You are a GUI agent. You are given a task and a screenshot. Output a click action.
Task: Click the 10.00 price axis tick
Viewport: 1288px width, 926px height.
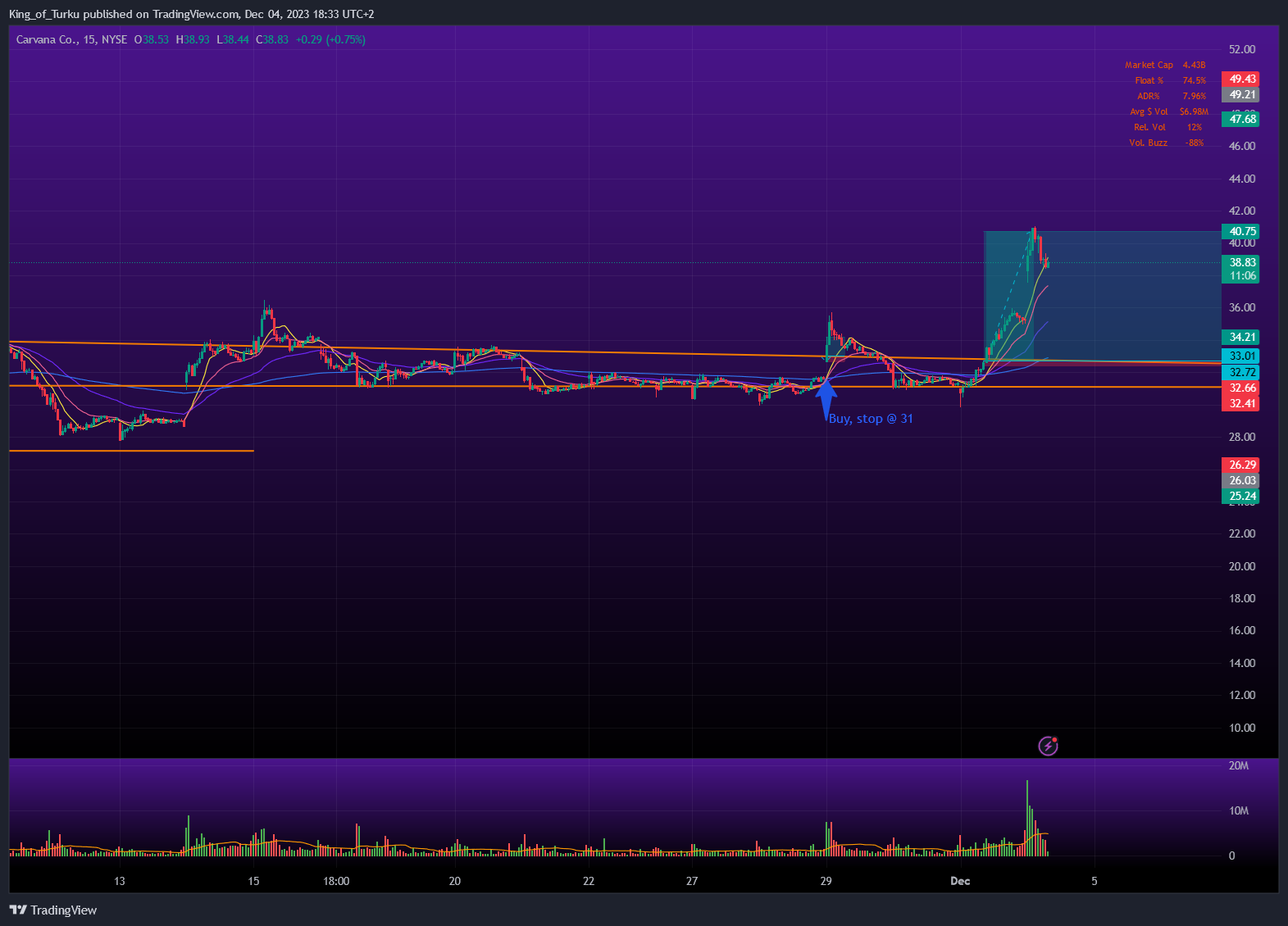[1242, 728]
